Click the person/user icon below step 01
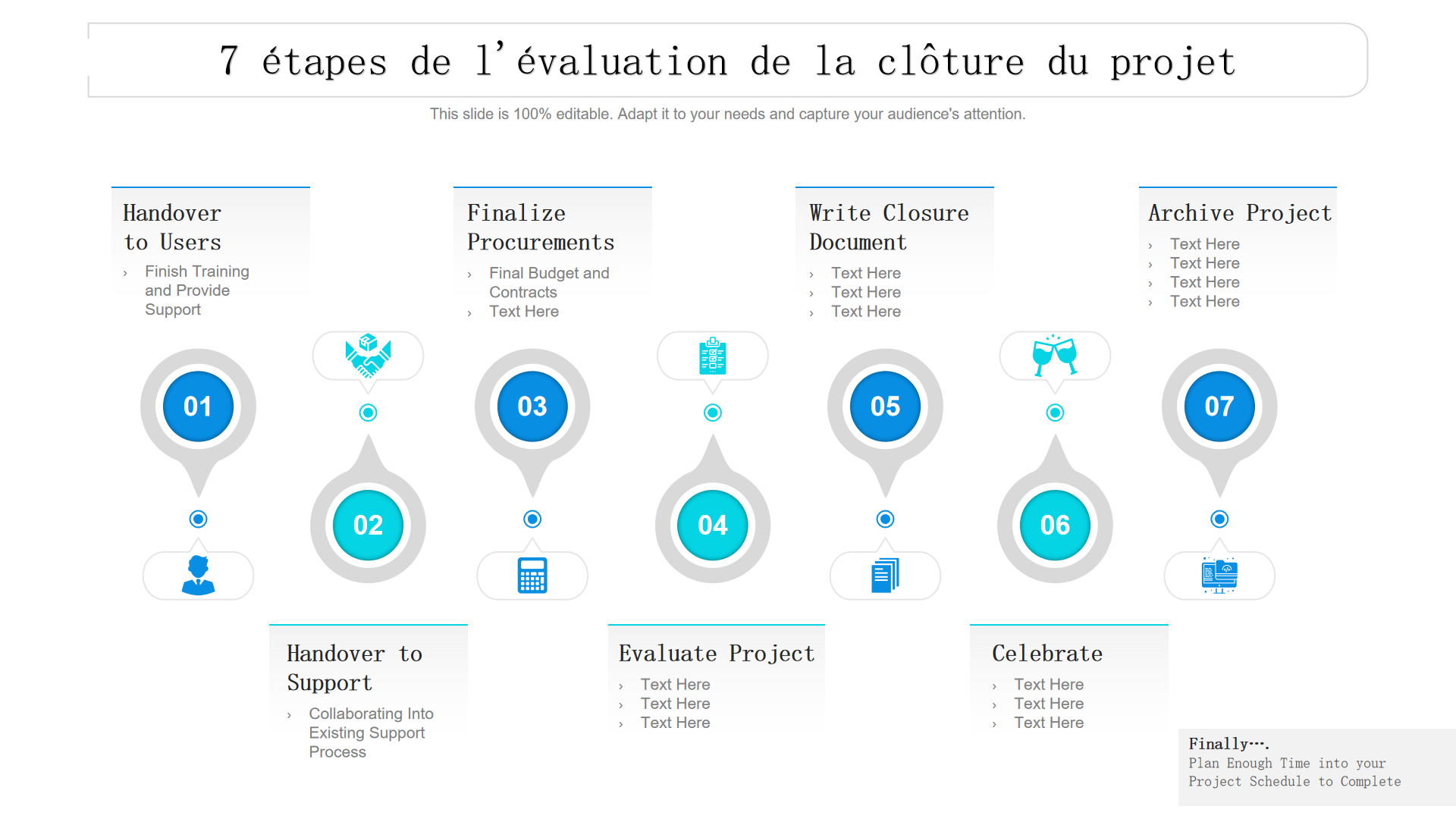Viewport: 1456px width, 819px height. pos(197,576)
